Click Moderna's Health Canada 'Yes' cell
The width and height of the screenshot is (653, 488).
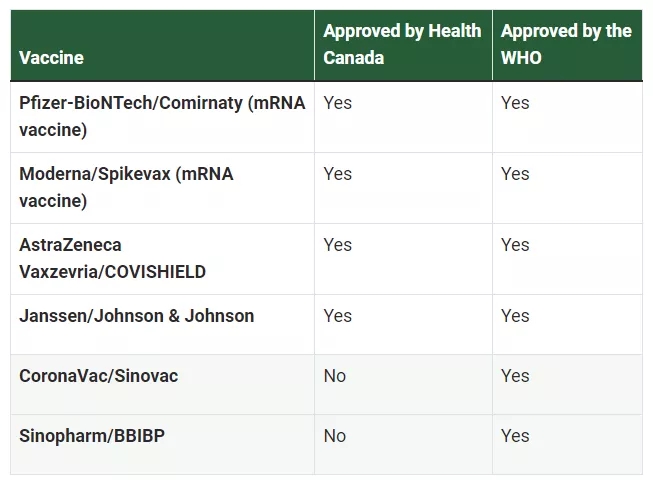point(338,174)
